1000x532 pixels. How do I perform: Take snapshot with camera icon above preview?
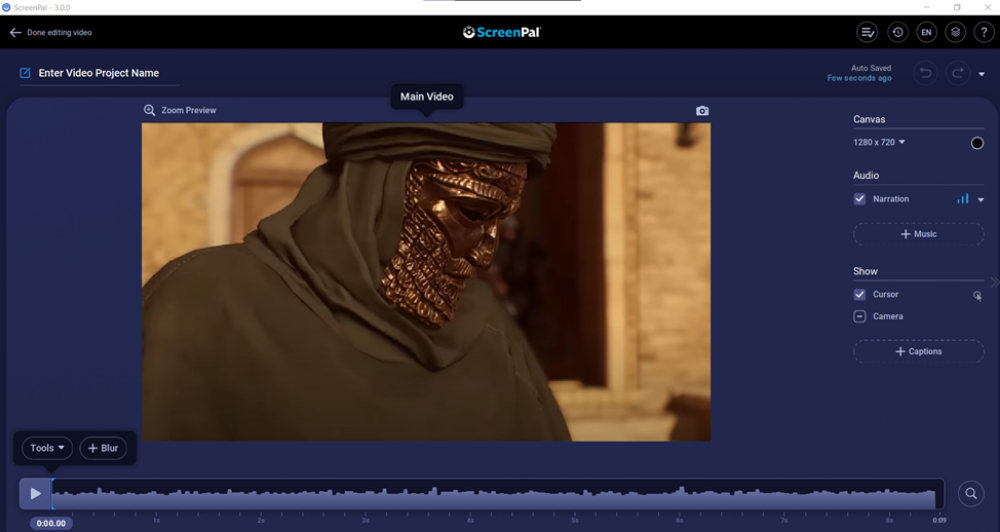tap(702, 111)
